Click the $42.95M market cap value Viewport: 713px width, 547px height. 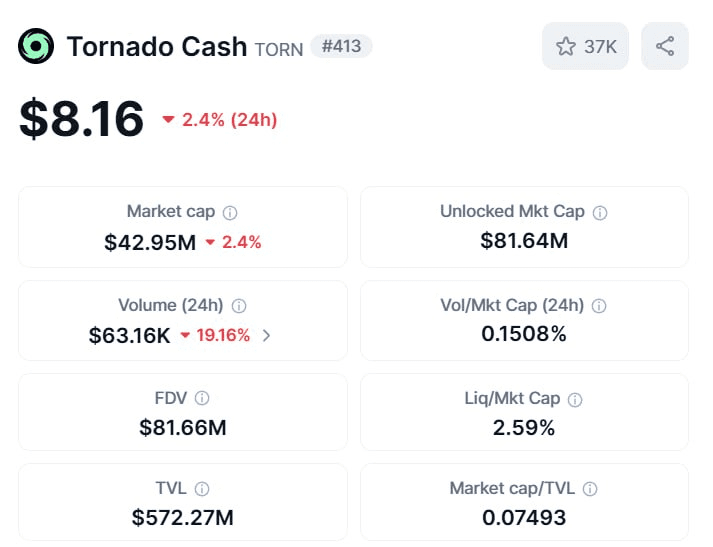click(150, 242)
